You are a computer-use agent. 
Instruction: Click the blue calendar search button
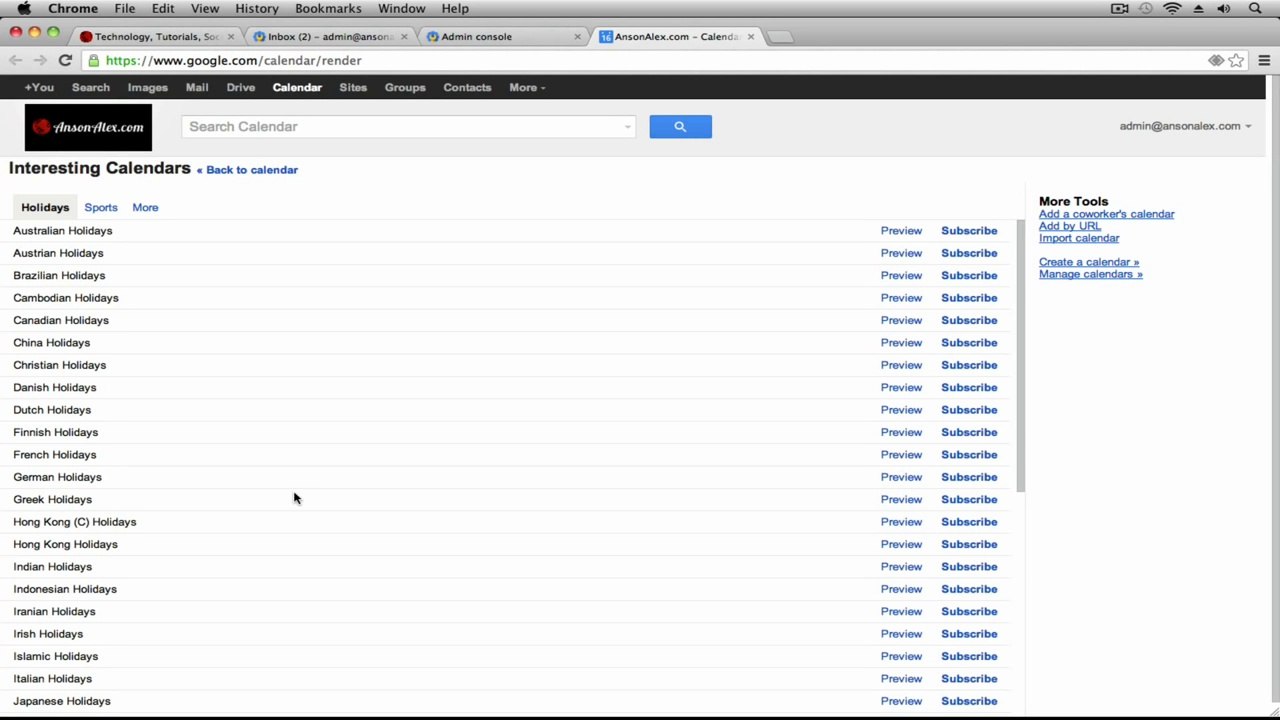[680, 126]
